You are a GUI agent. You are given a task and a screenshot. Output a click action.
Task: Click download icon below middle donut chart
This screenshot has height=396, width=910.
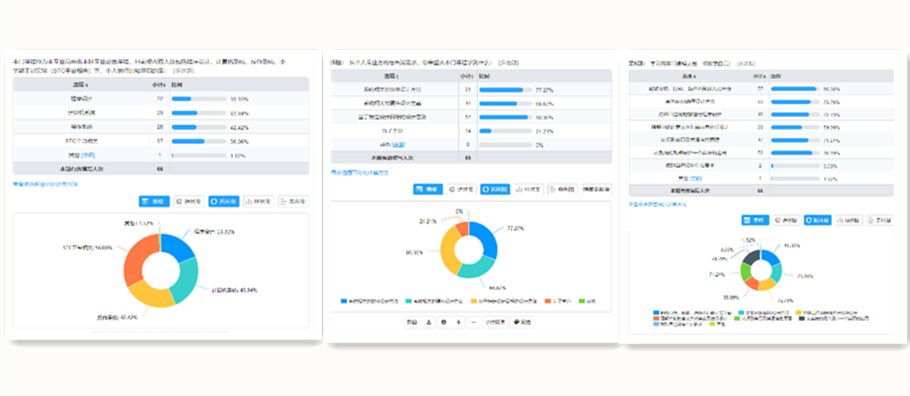point(429,322)
